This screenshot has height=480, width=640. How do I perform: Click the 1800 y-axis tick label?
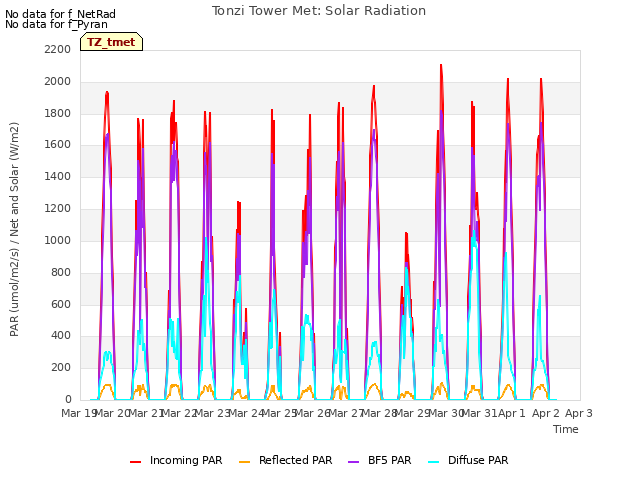(x=58, y=113)
